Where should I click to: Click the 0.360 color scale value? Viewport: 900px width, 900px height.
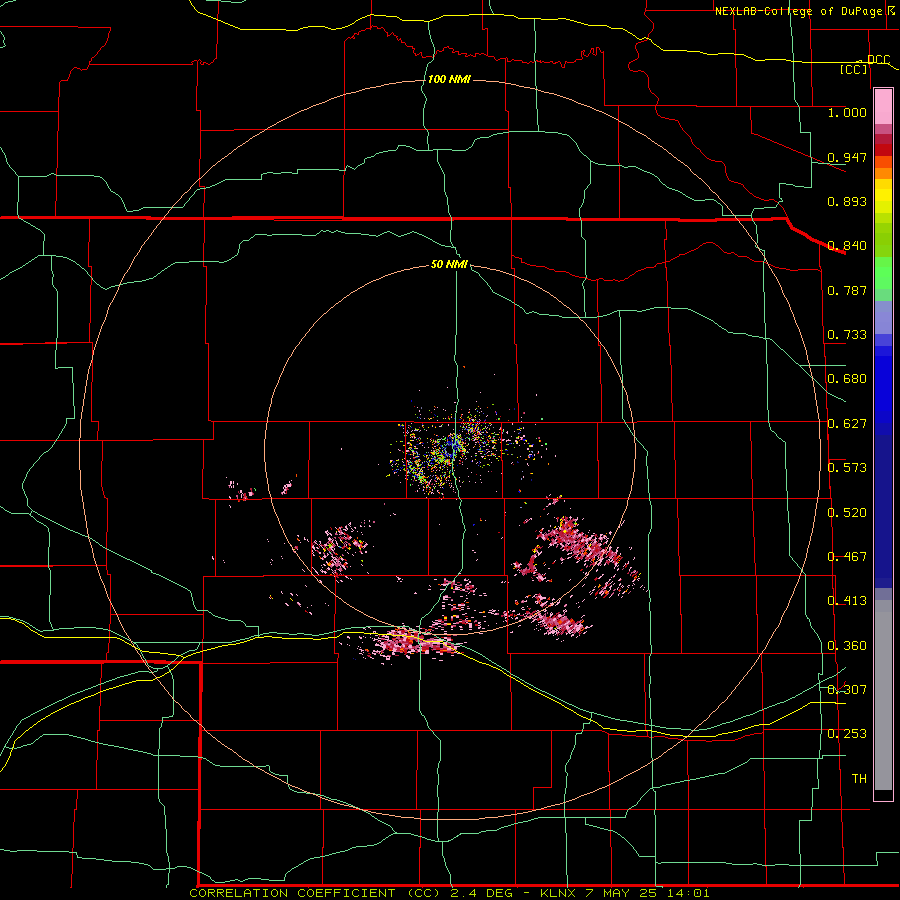pyautogui.click(x=847, y=646)
